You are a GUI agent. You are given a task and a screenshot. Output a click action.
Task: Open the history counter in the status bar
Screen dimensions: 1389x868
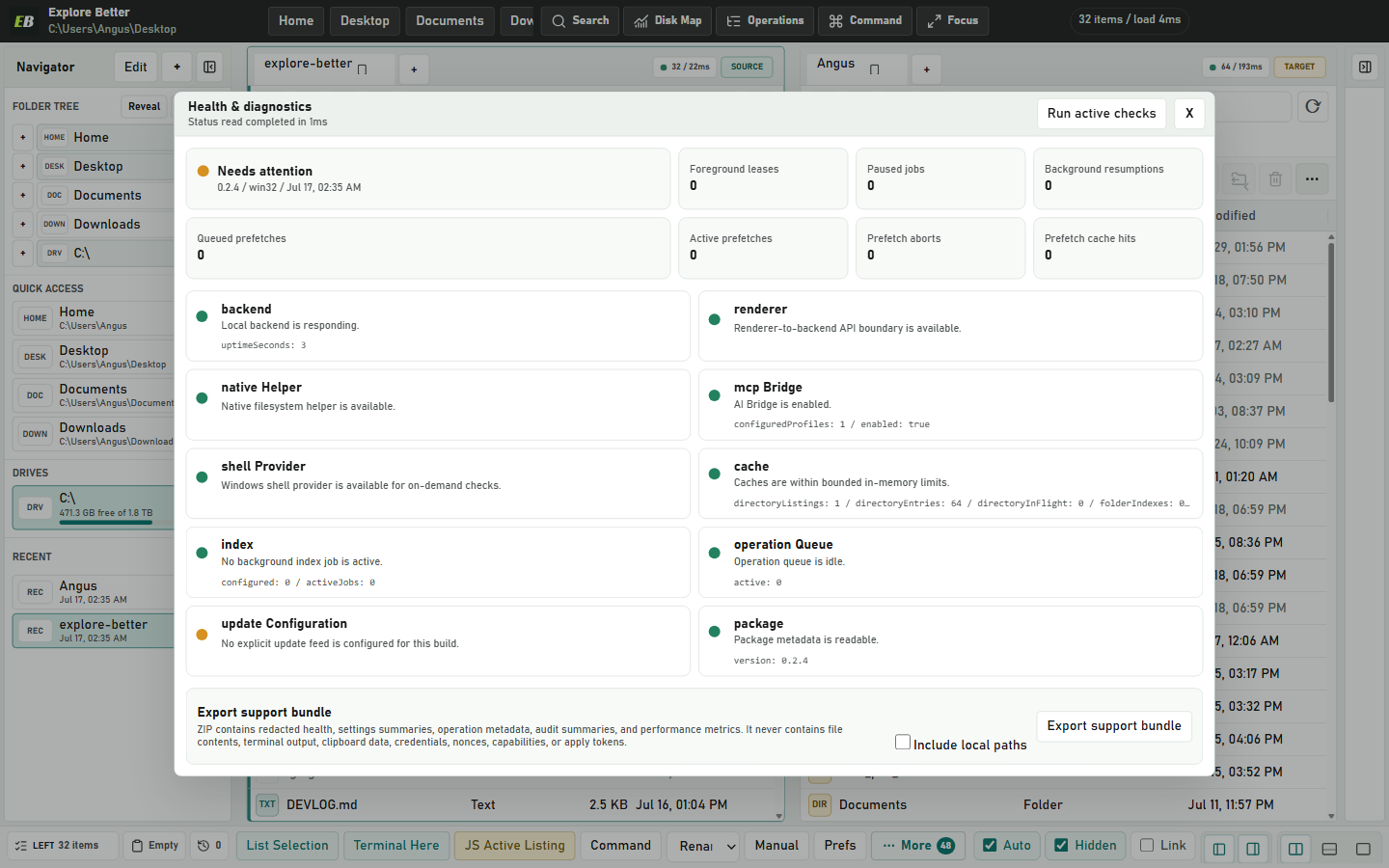pos(209,846)
